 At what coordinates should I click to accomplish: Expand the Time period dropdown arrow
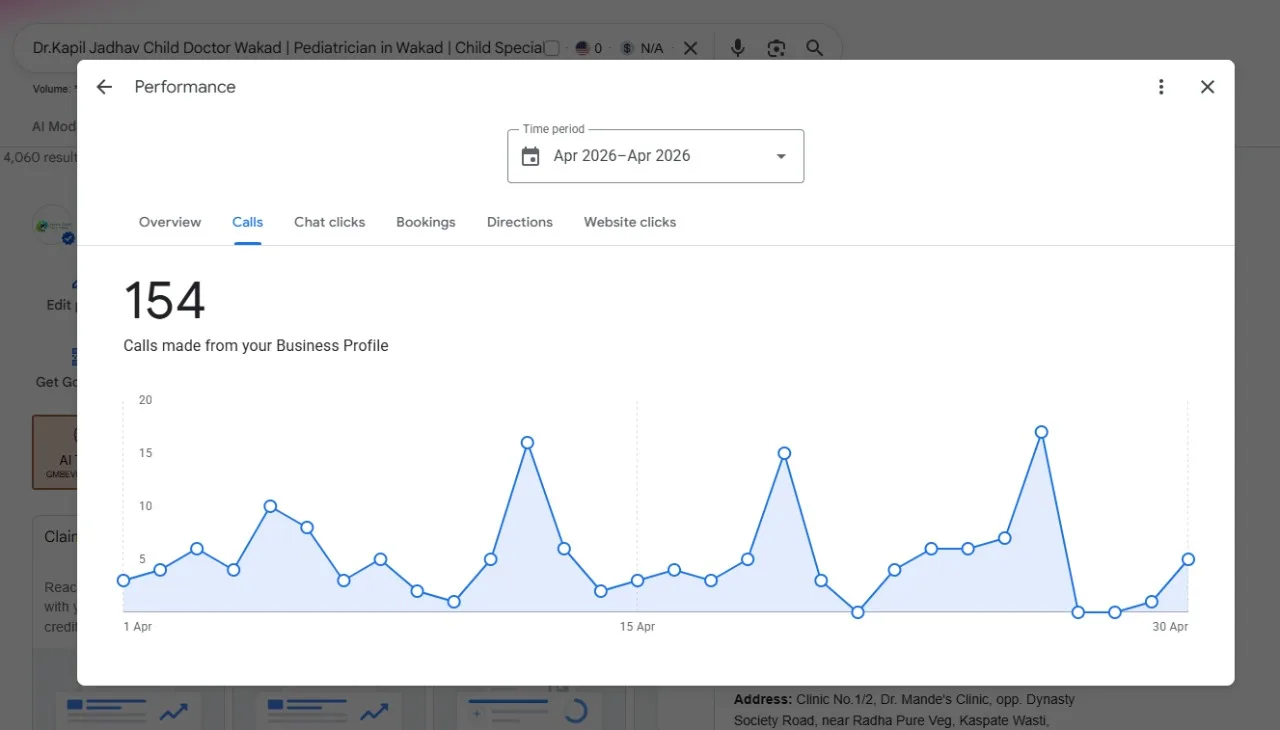tap(781, 156)
